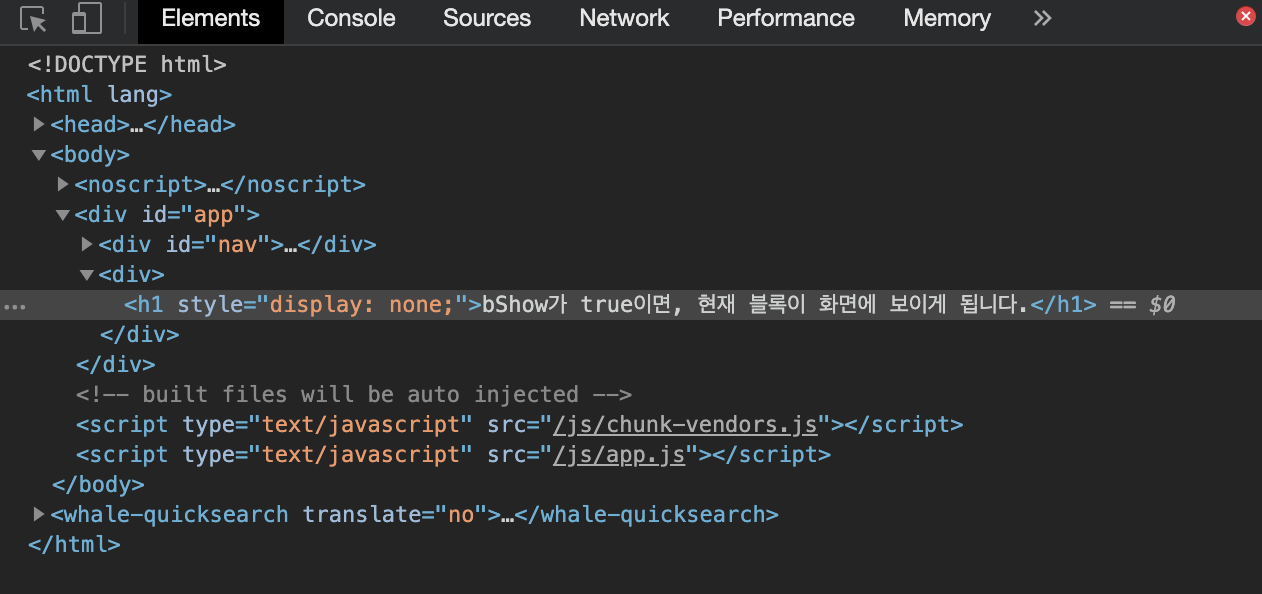Select the html lang opening tag
This screenshot has height=594, width=1262.
click(x=100, y=95)
